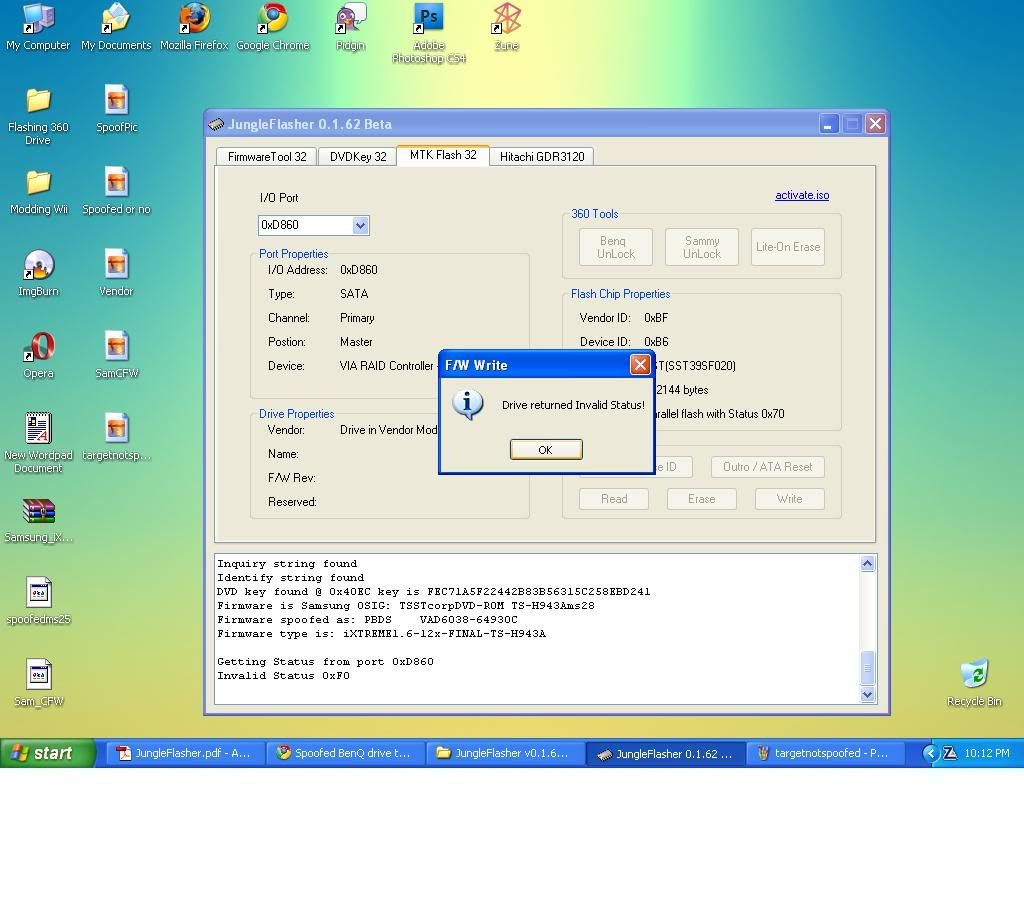The width and height of the screenshot is (1024, 900).
Task: Open the My Computer desktop icon
Action: pyautogui.click(x=38, y=20)
